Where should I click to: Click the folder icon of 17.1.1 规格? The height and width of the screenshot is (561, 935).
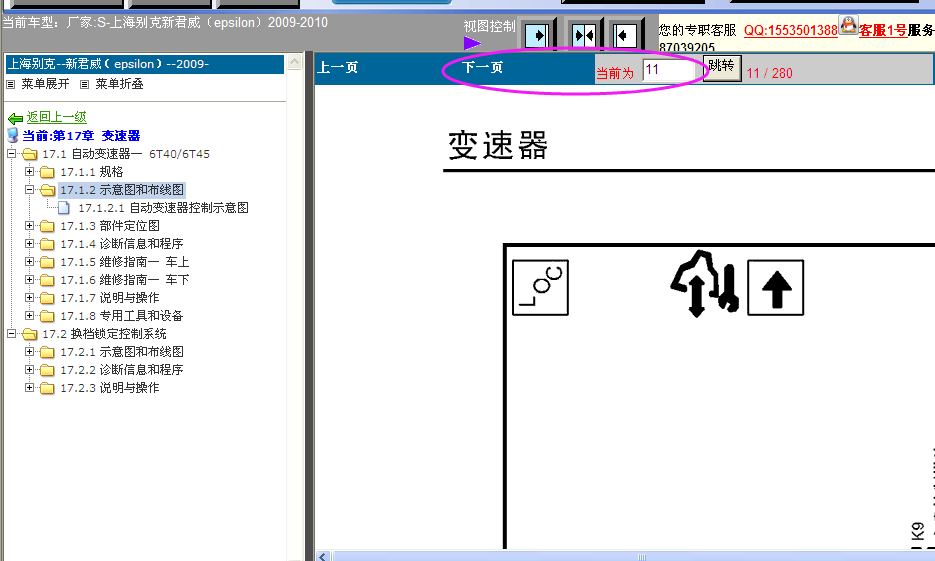(47, 172)
